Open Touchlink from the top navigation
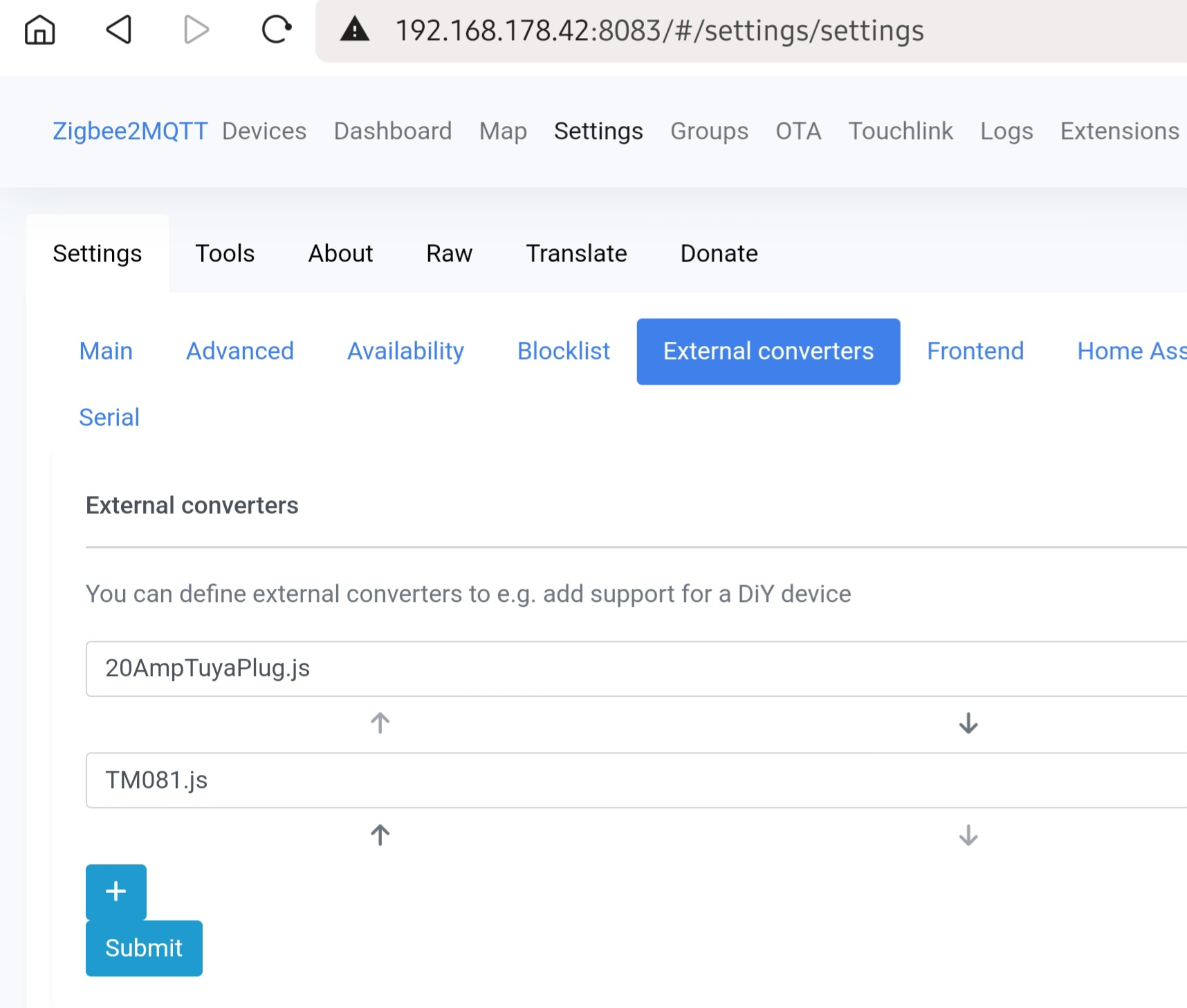This screenshot has height=1008, width=1187. pos(900,131)
